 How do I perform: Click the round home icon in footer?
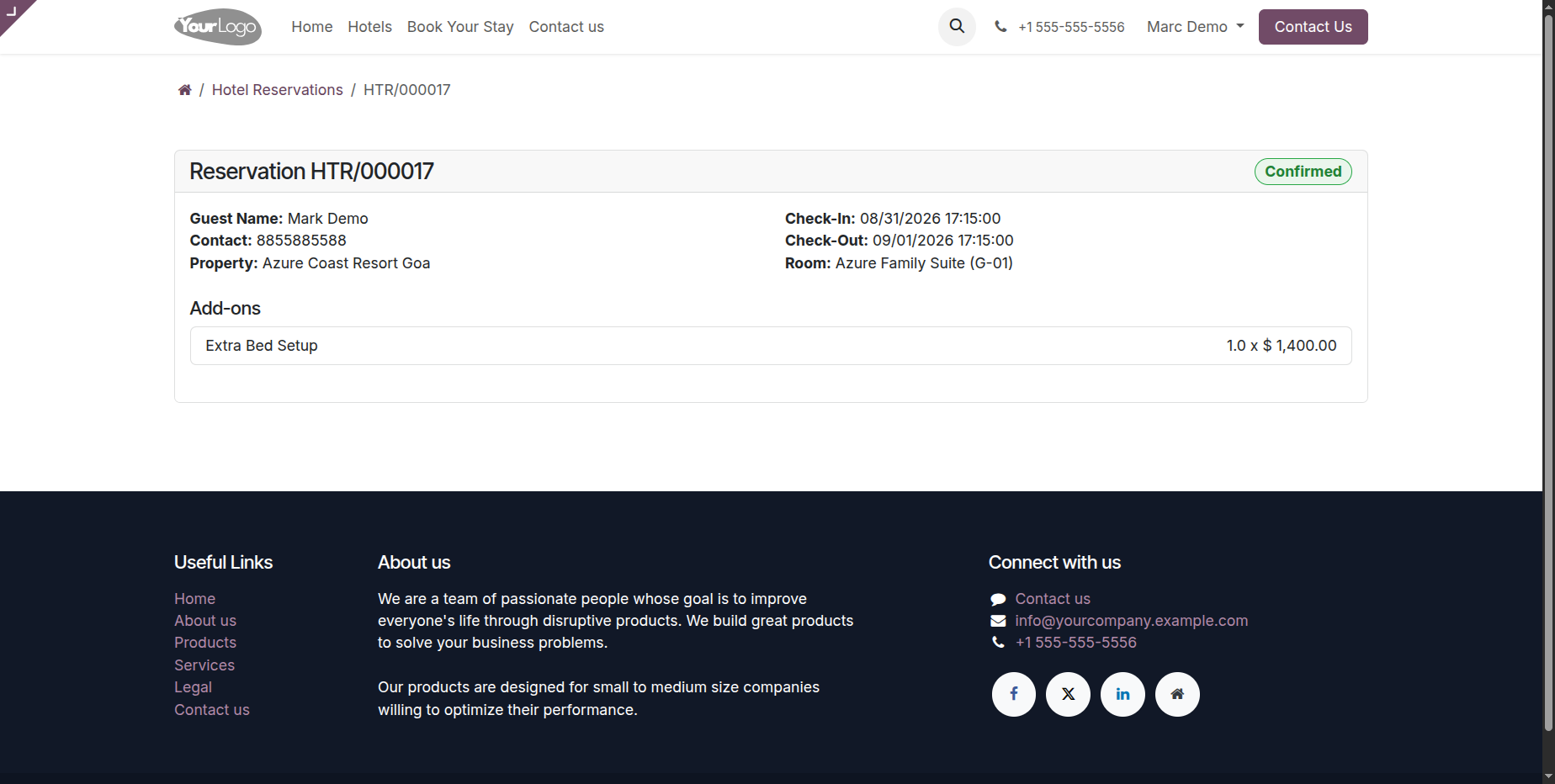click(1177, 694)
